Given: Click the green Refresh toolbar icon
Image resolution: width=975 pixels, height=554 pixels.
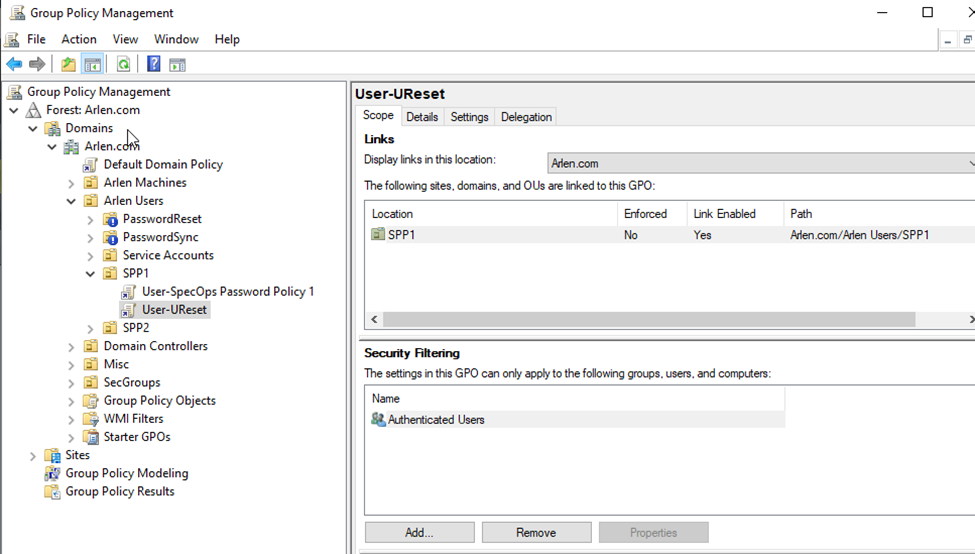Looking at the screenshot, I should tap(123, 64).
